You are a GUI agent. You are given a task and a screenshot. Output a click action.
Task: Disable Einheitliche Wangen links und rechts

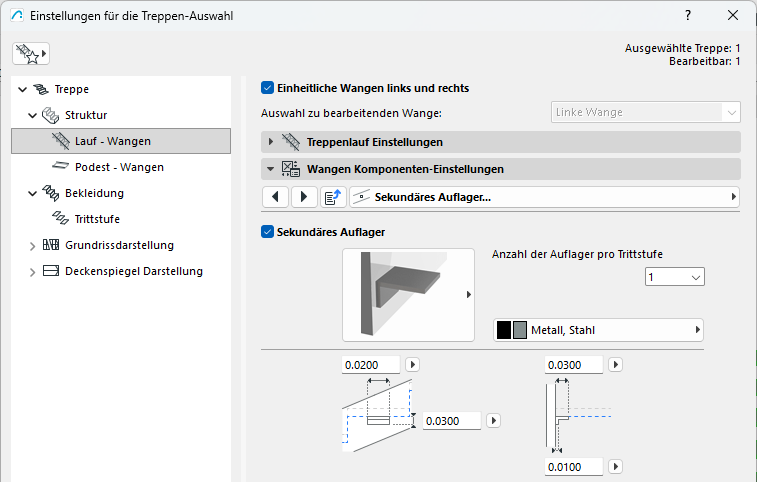(x=268, y=88)
